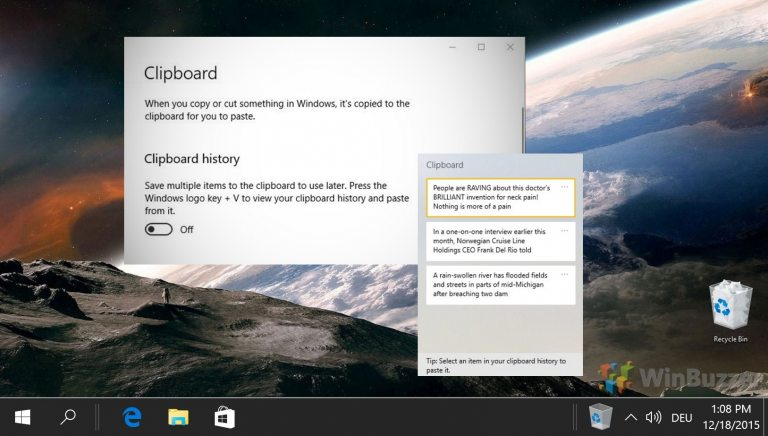Viewport: 768px width, 436px height.
Task: Select the Recycle Bin desktop icon
Action: pos(730,312)
